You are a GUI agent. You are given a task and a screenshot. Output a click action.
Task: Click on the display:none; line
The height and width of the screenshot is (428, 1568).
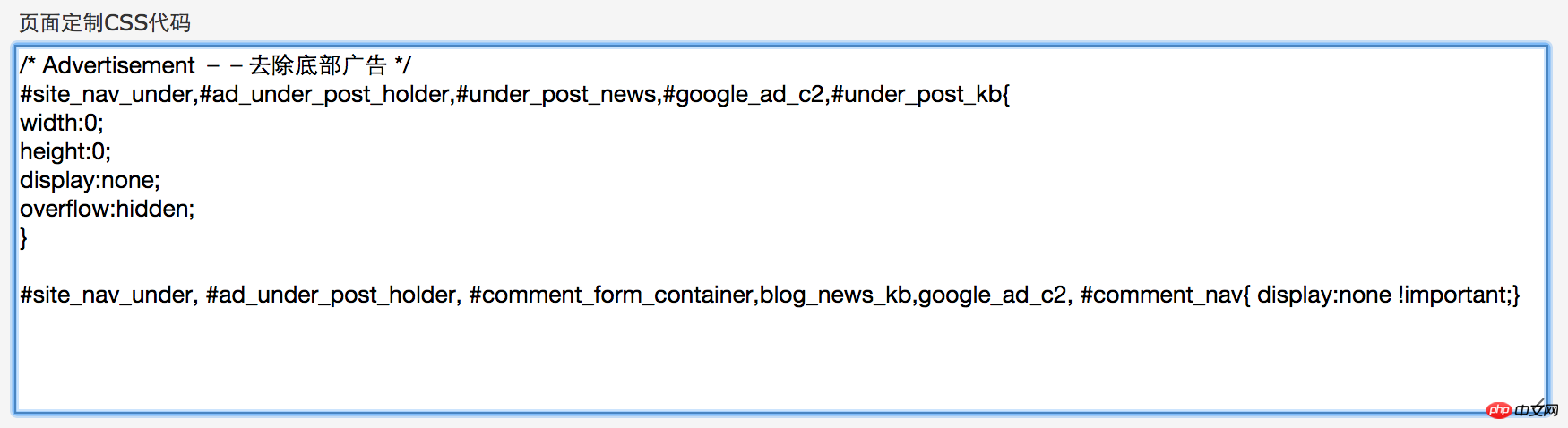tap(90, 180)
